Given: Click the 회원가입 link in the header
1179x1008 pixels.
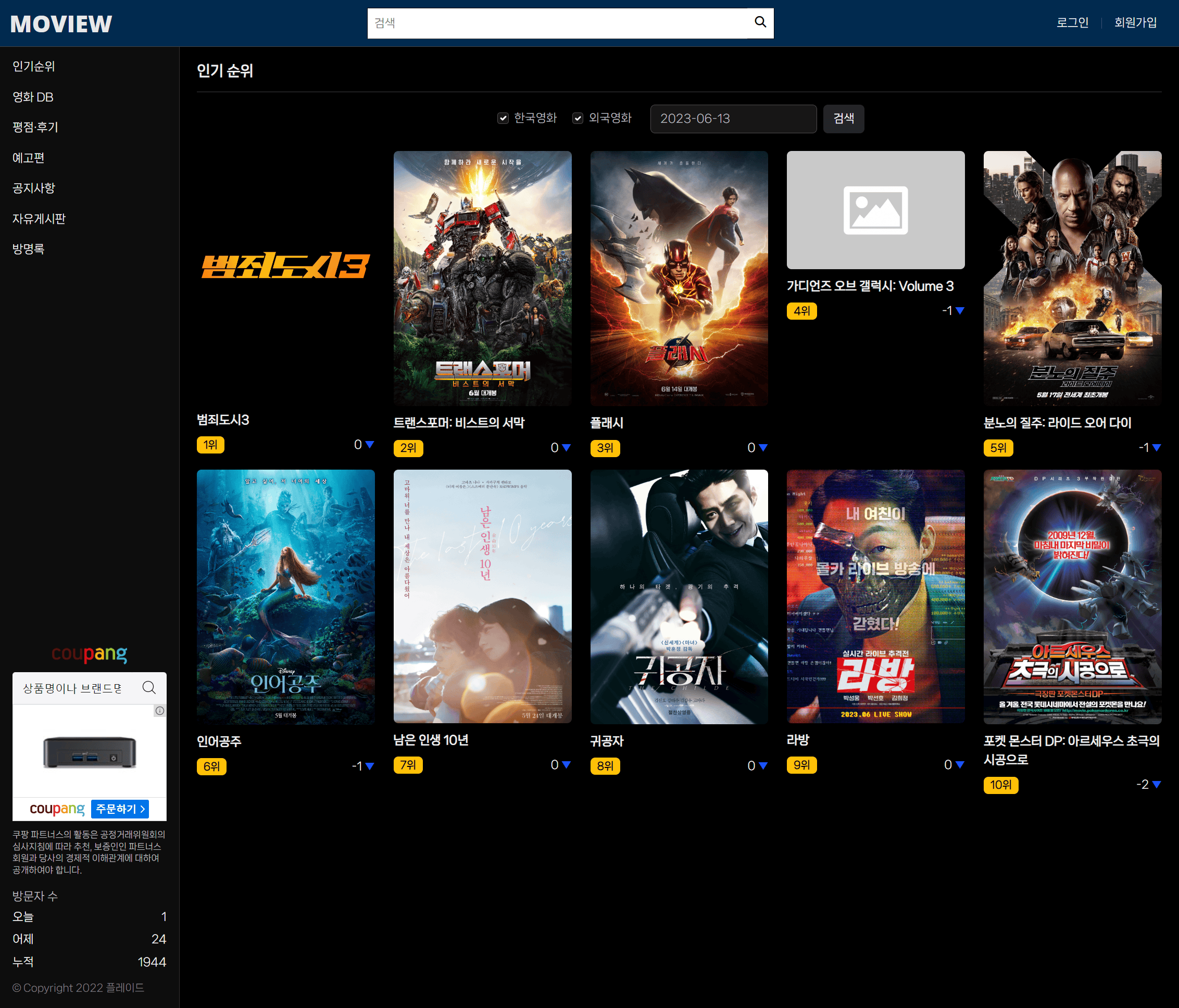Looking at the screenshot, I should [1135, 23].
